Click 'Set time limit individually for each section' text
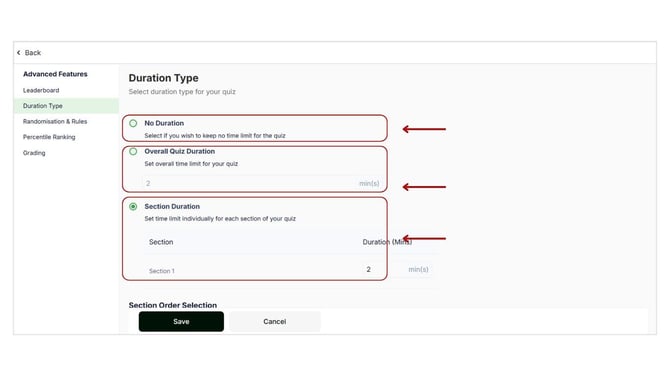This screenshot has width=670, height=376. pos(220,218)
